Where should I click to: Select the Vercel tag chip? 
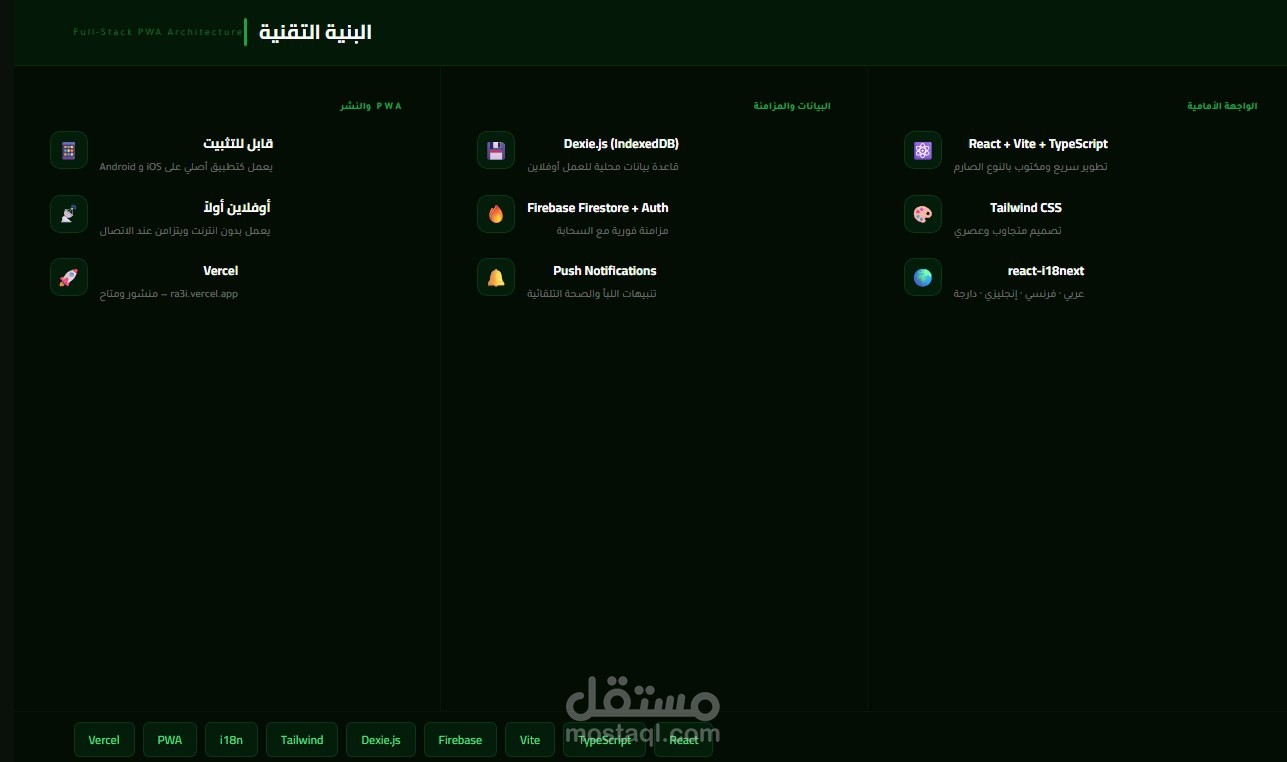[x=104, y=740]
